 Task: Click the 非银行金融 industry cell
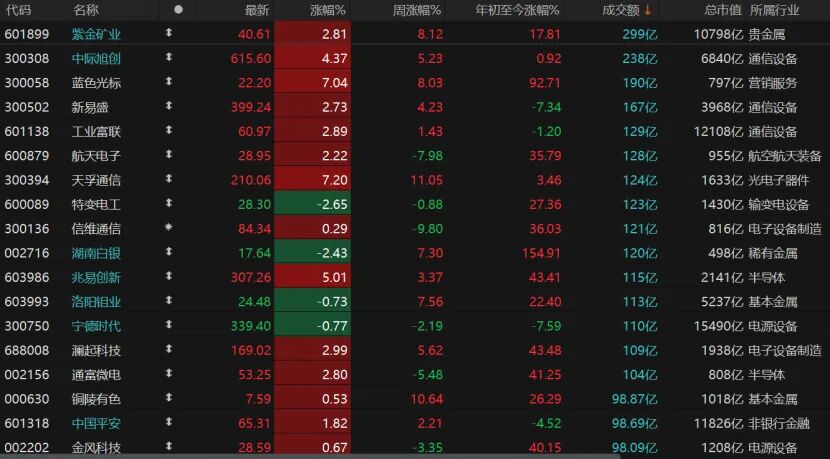coord(779,424)
